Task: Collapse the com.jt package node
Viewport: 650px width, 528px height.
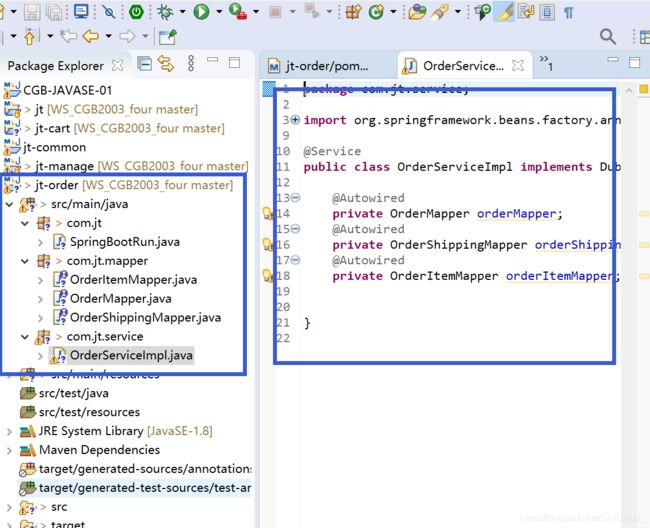Action: point(25,223)
